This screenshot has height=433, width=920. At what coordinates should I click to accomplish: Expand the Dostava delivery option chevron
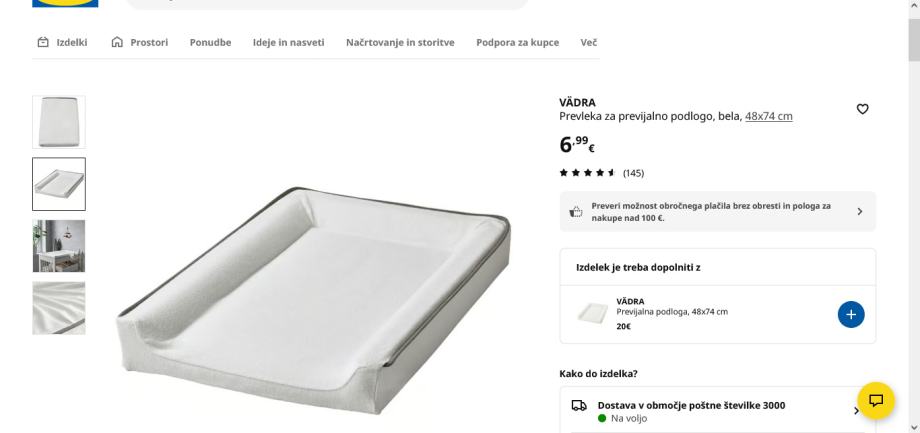pyautogui.click(x=856, y=411)
